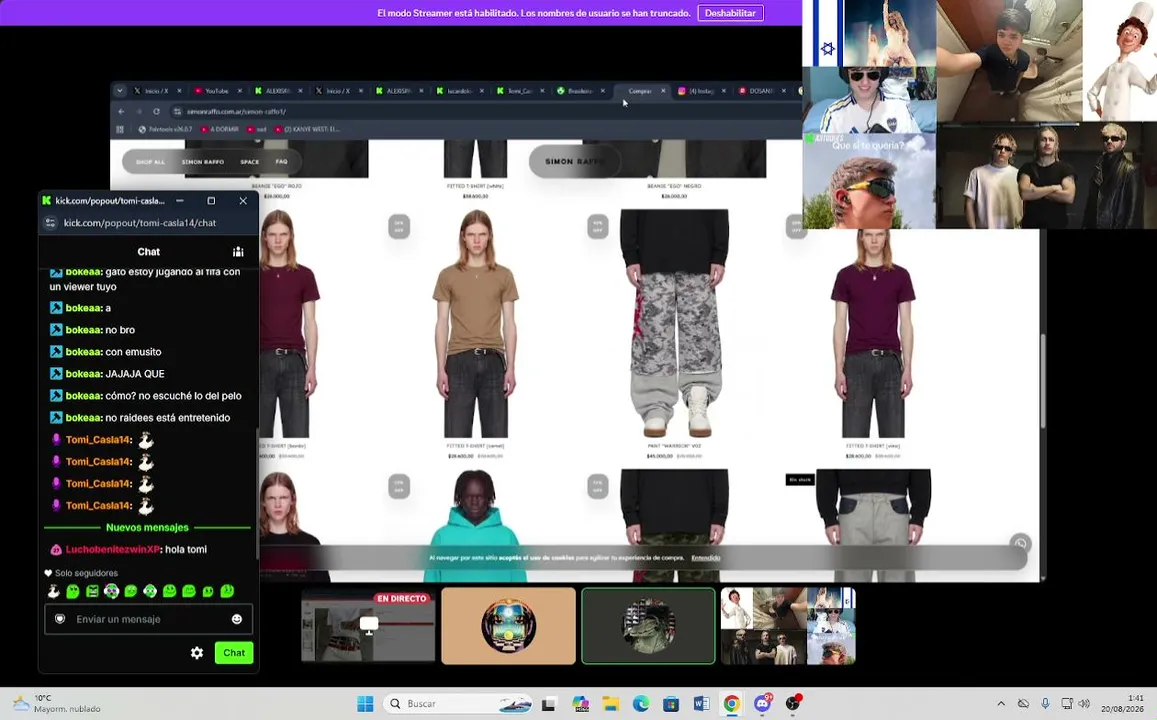Open clock and date showing 1:41

click(1123, 704)
